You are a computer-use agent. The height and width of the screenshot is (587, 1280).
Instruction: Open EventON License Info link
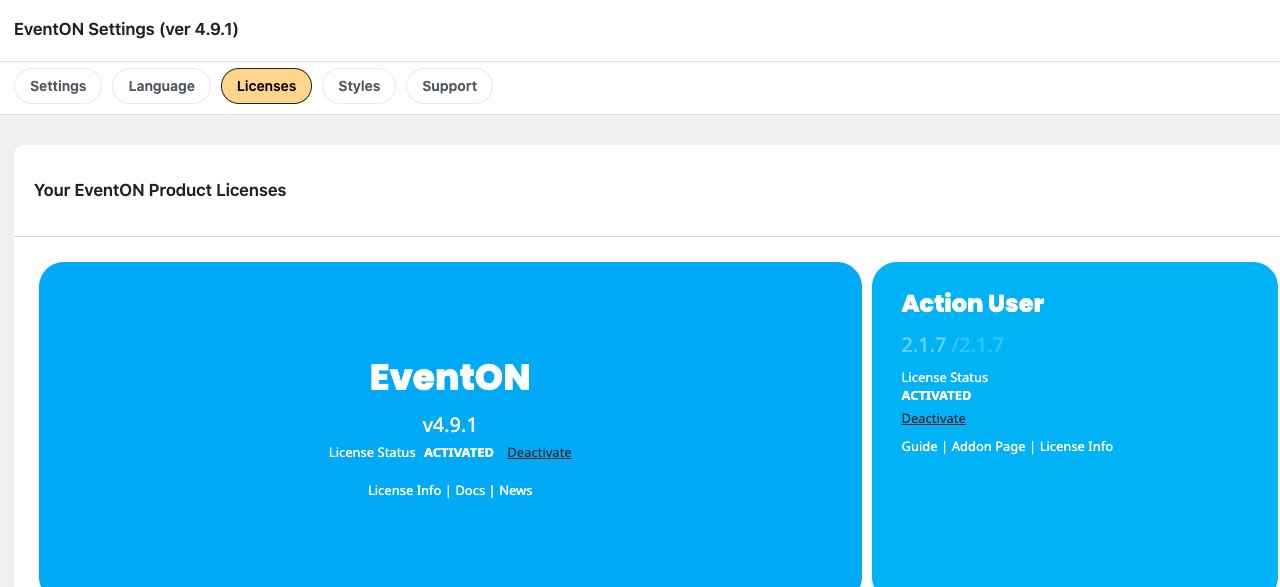pyautogui.click(x=404, y=491)
